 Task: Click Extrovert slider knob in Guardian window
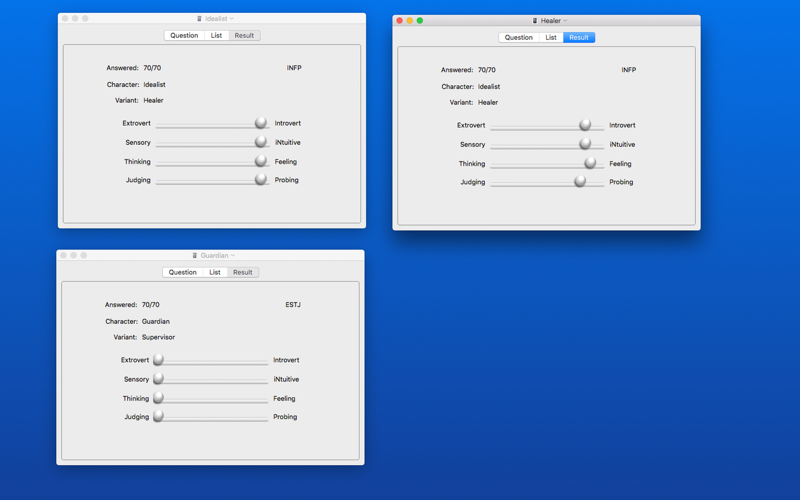click(159, 359)
